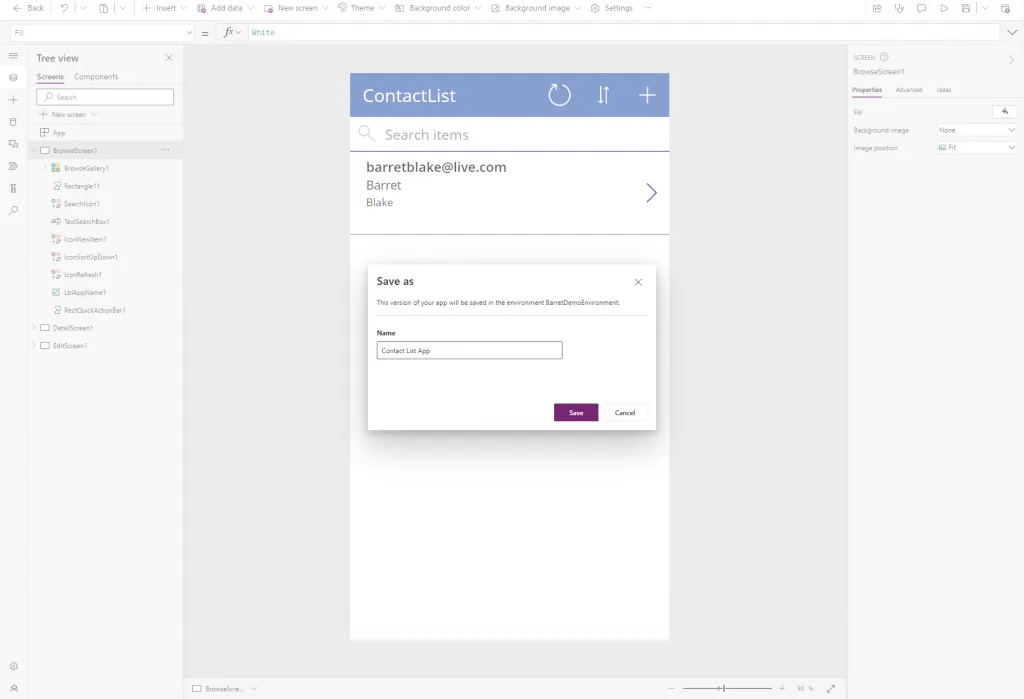Open the Search icon in left sidebar
The width and height of the screenshot is (1024, 699).
[13, 210]
